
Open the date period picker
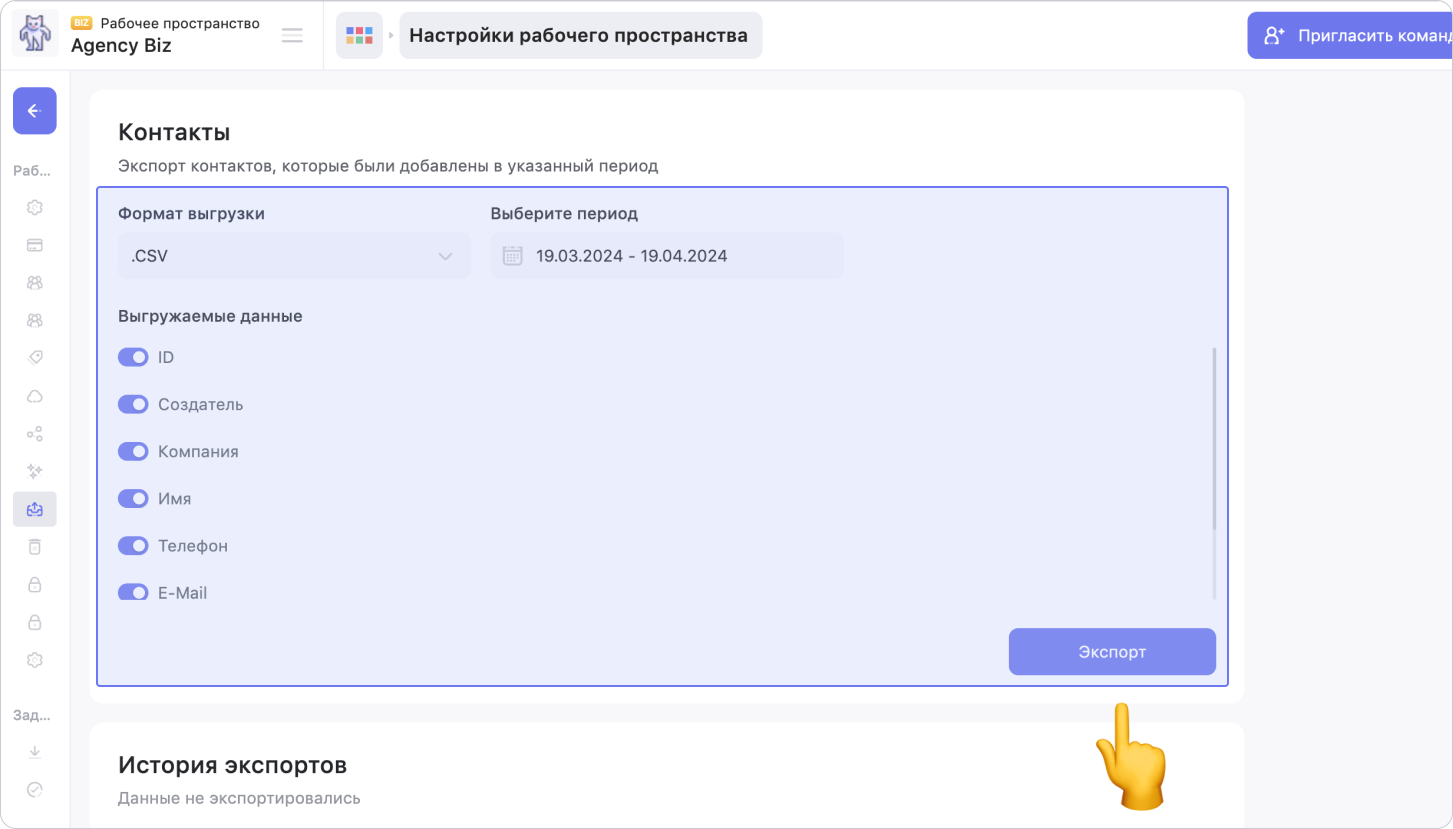coord(667,256)
